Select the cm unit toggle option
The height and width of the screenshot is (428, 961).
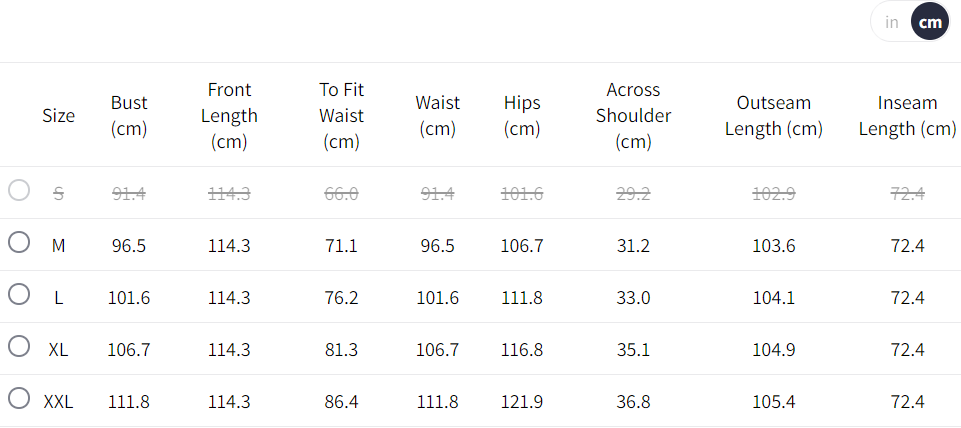930,22
